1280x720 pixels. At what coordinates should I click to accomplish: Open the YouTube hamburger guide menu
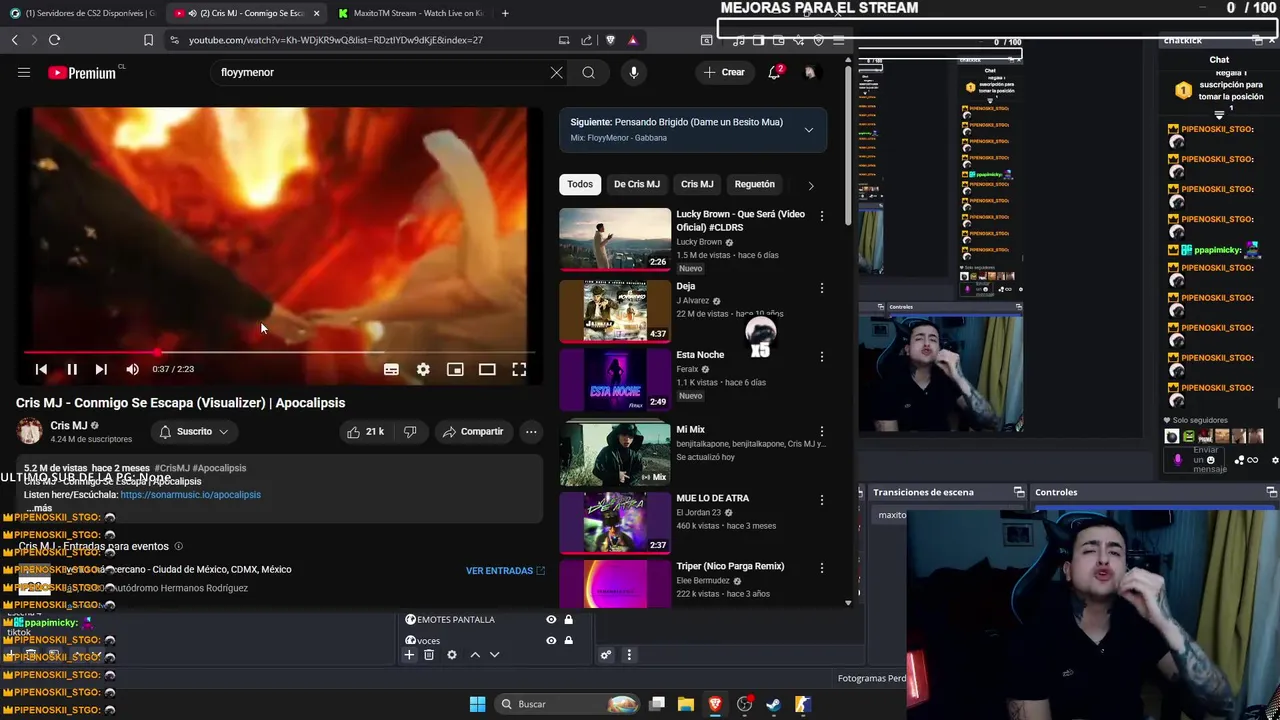point(24,72)
